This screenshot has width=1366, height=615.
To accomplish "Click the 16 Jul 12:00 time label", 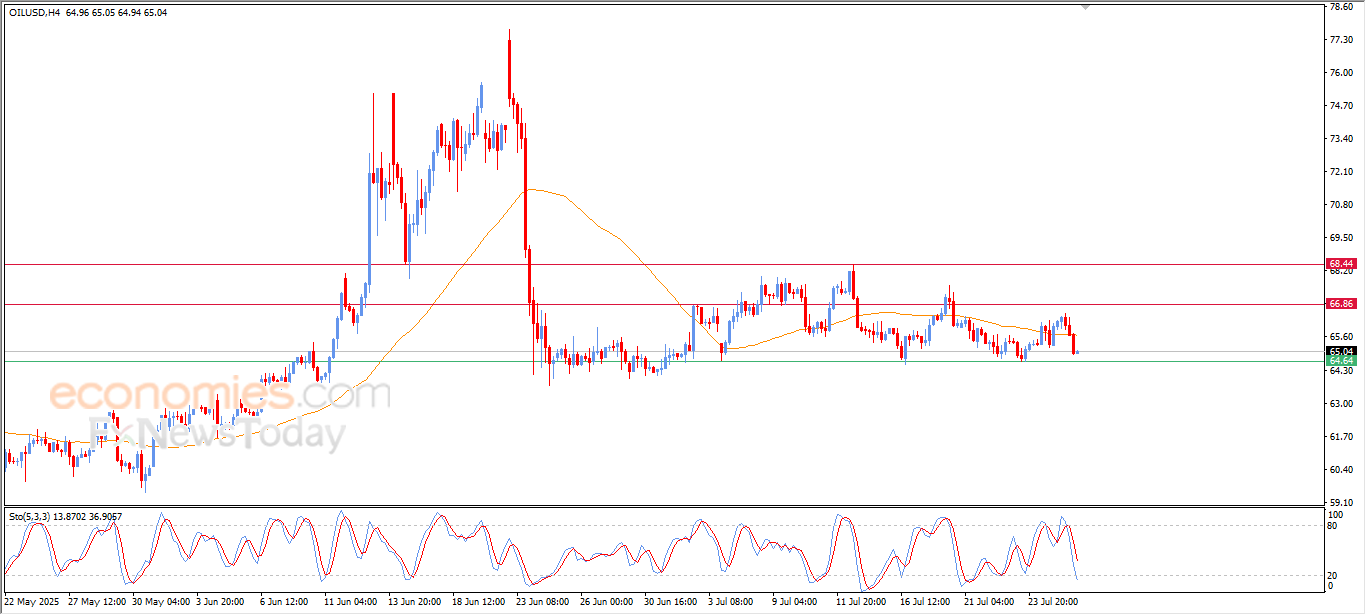I will [x=927, y=603].
